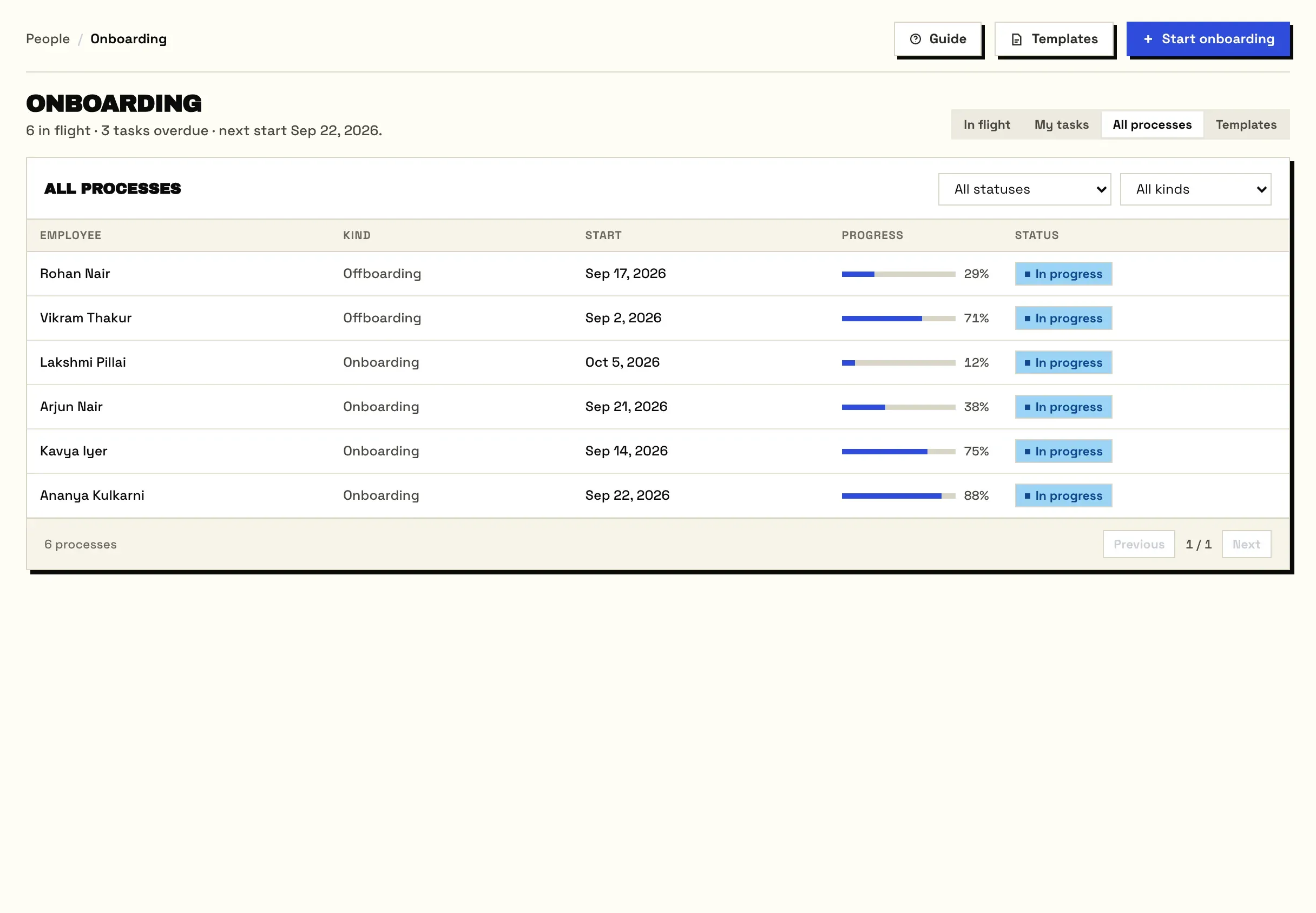1316x913 pixels.
Task: Open the Templates tab in the view switcher
Action: tap(1246, 125)
